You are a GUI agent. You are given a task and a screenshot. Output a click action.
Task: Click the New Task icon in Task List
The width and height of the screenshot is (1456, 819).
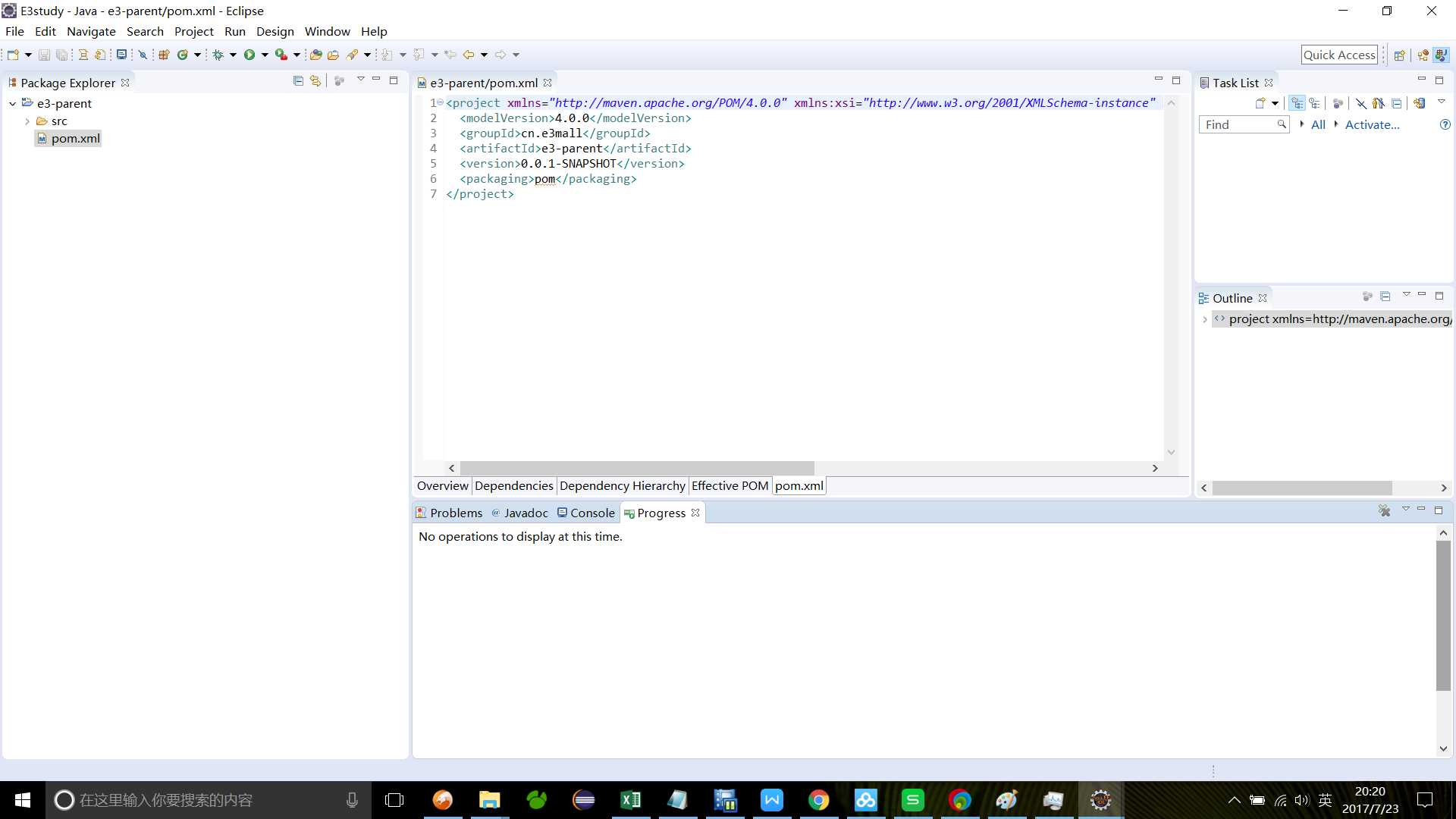pos(1260,103)
